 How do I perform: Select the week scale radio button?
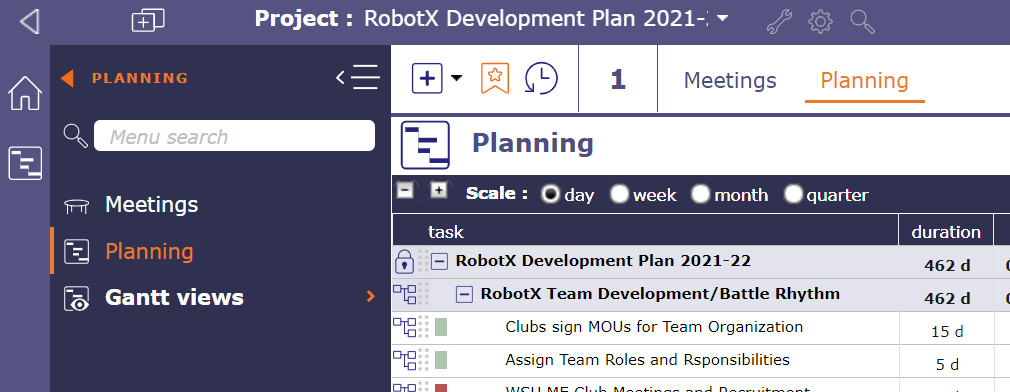(x=620, y=194)
